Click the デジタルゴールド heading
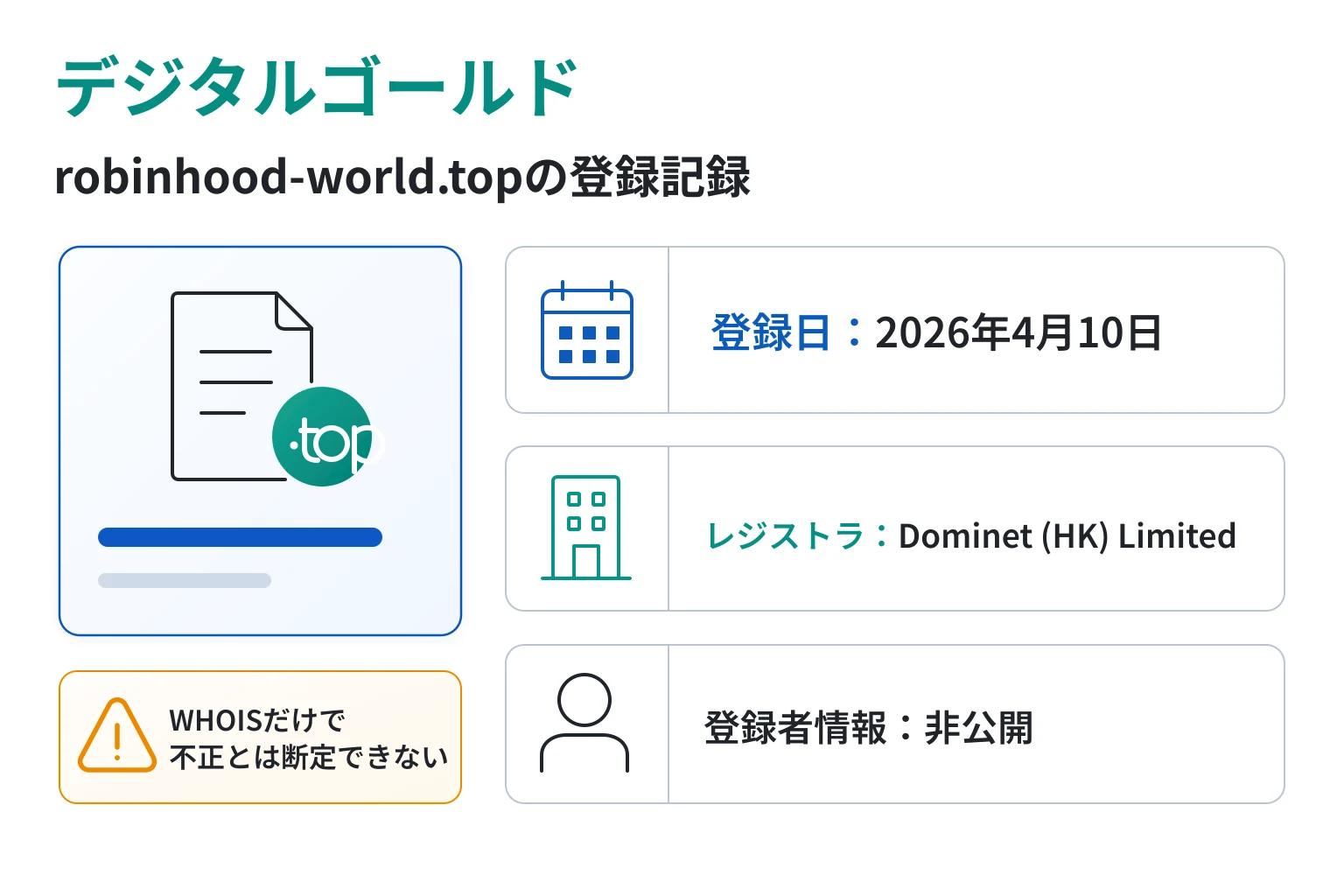Viewport: 1344px width, 896px height. 317,87
